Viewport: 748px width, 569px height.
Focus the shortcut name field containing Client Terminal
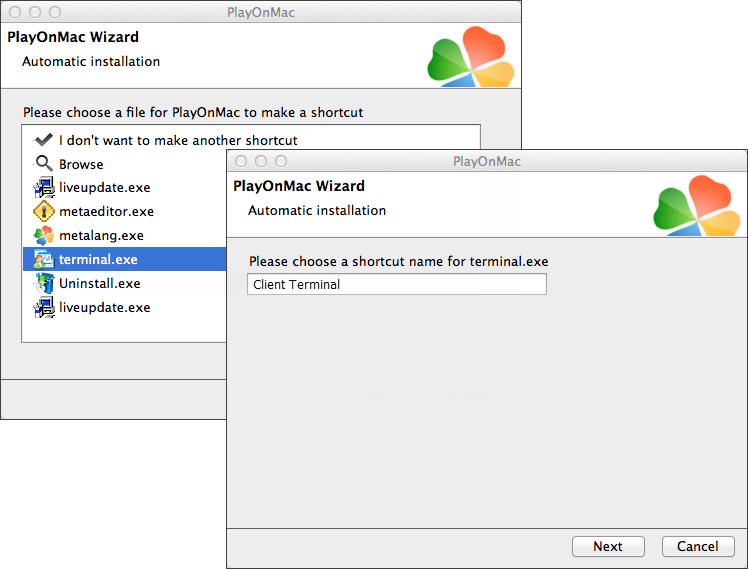pyautogui.click(x=397, y=285)
